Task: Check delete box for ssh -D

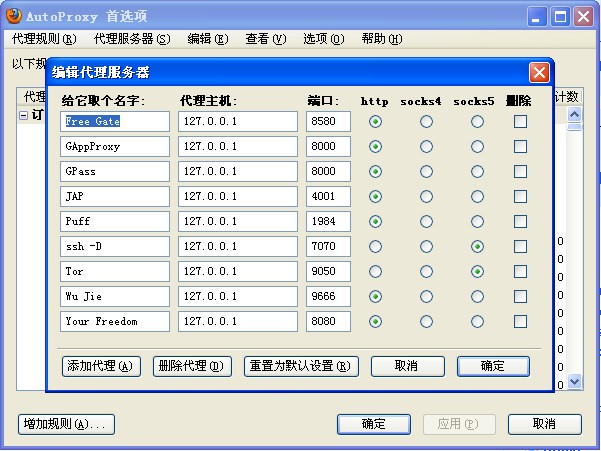Action: pos(520,246)
